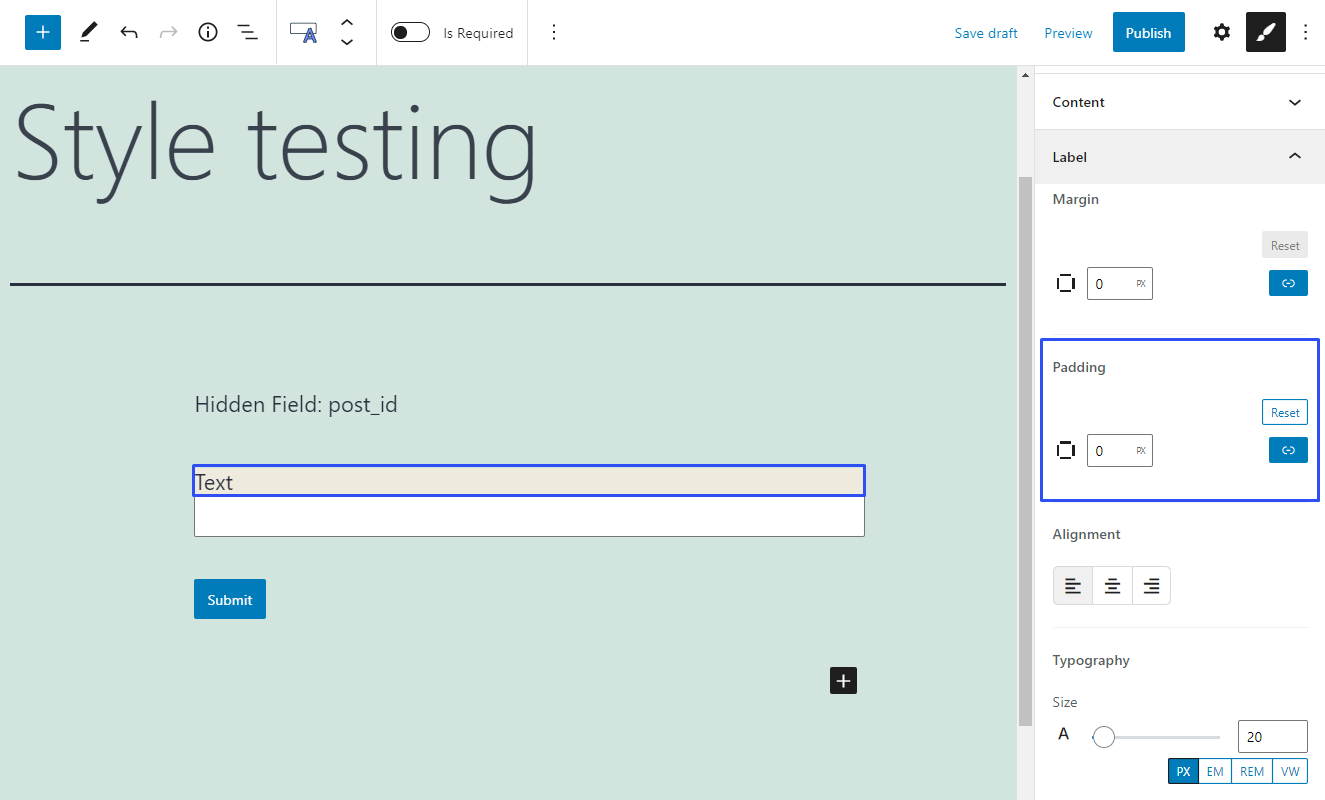Screen dimensions: 1325x800
Task: Select the Tools pencil icon
Action: tap(88, 32)
